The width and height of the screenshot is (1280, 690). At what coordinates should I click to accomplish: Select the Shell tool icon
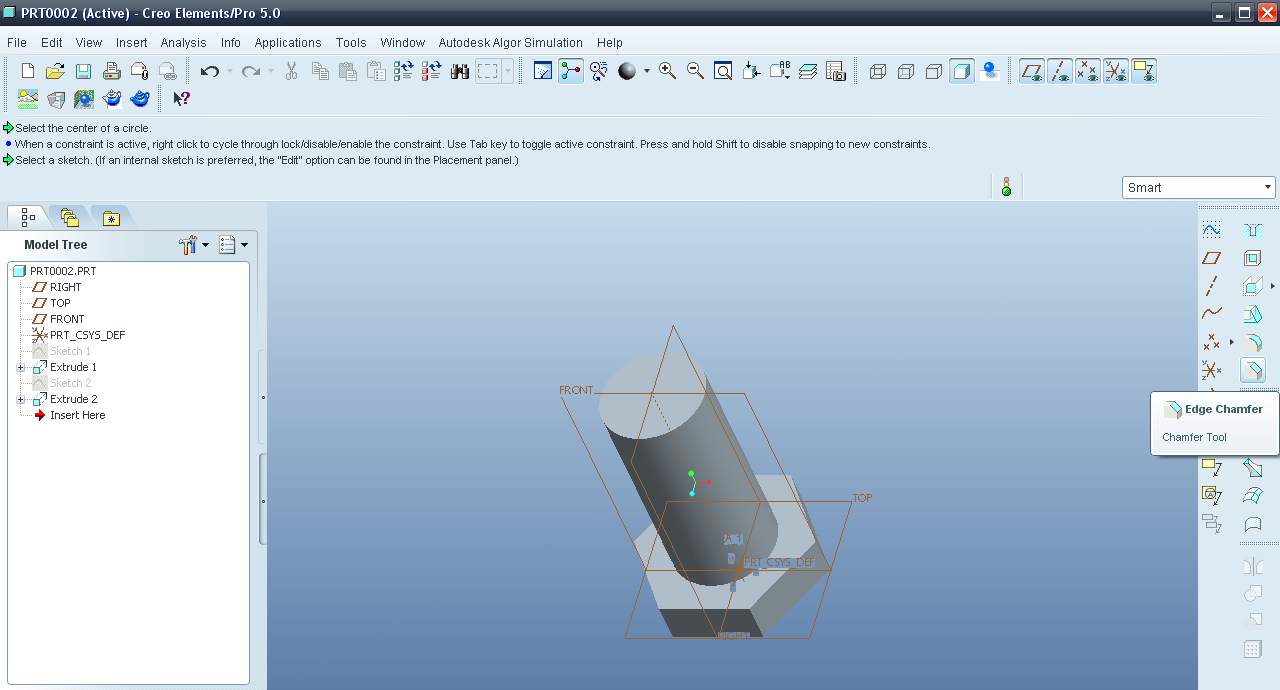[1252, 258]
